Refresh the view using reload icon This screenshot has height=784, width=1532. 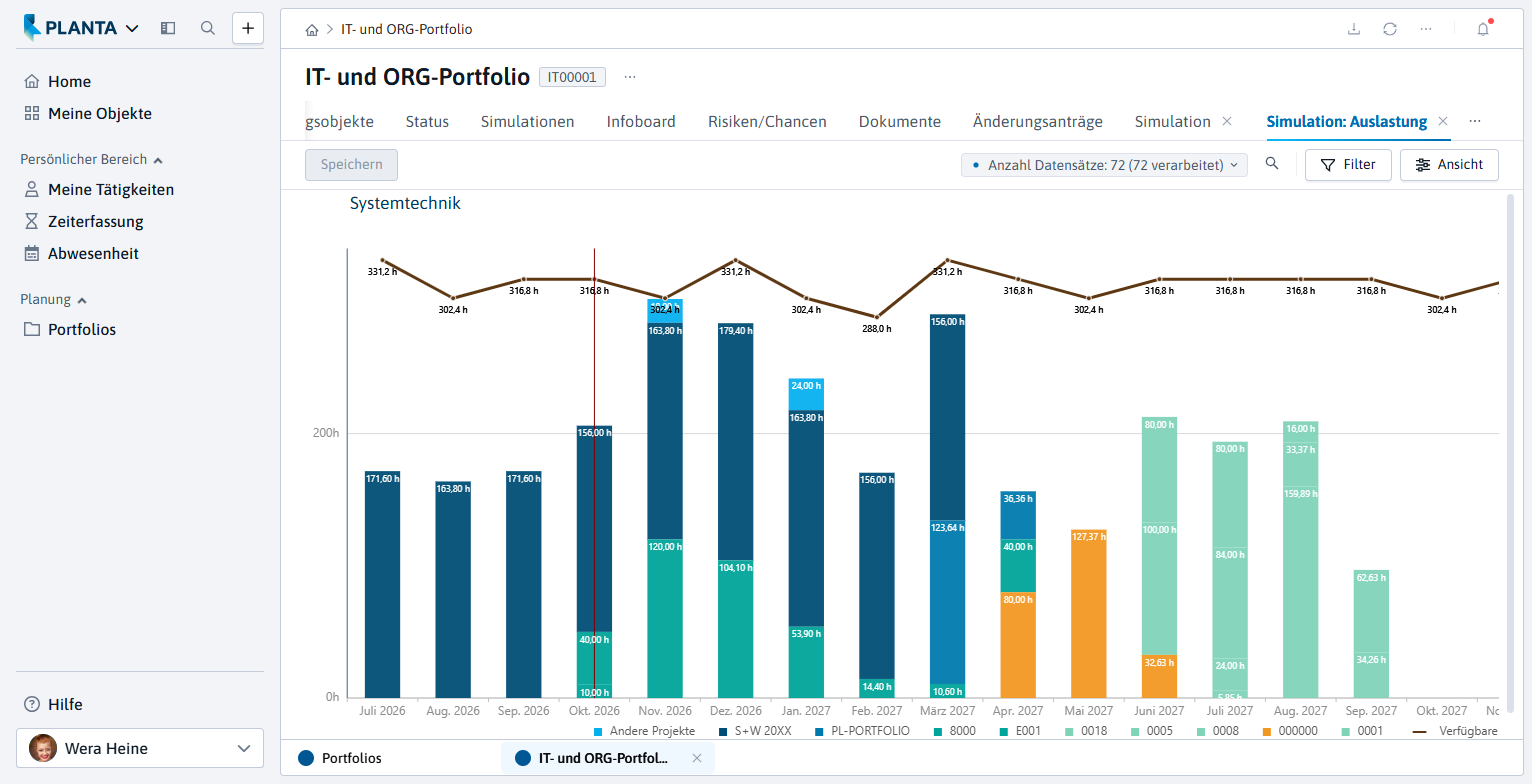[1390, 29]
